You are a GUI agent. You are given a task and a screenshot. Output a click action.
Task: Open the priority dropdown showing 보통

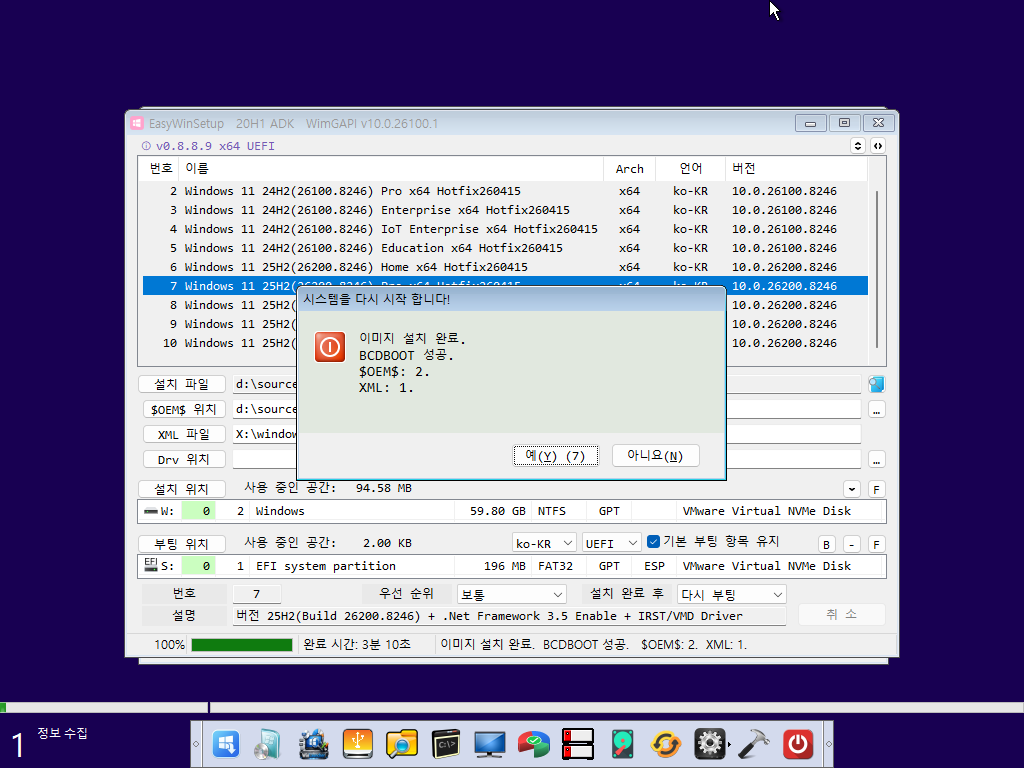click(x=511, y=594)
